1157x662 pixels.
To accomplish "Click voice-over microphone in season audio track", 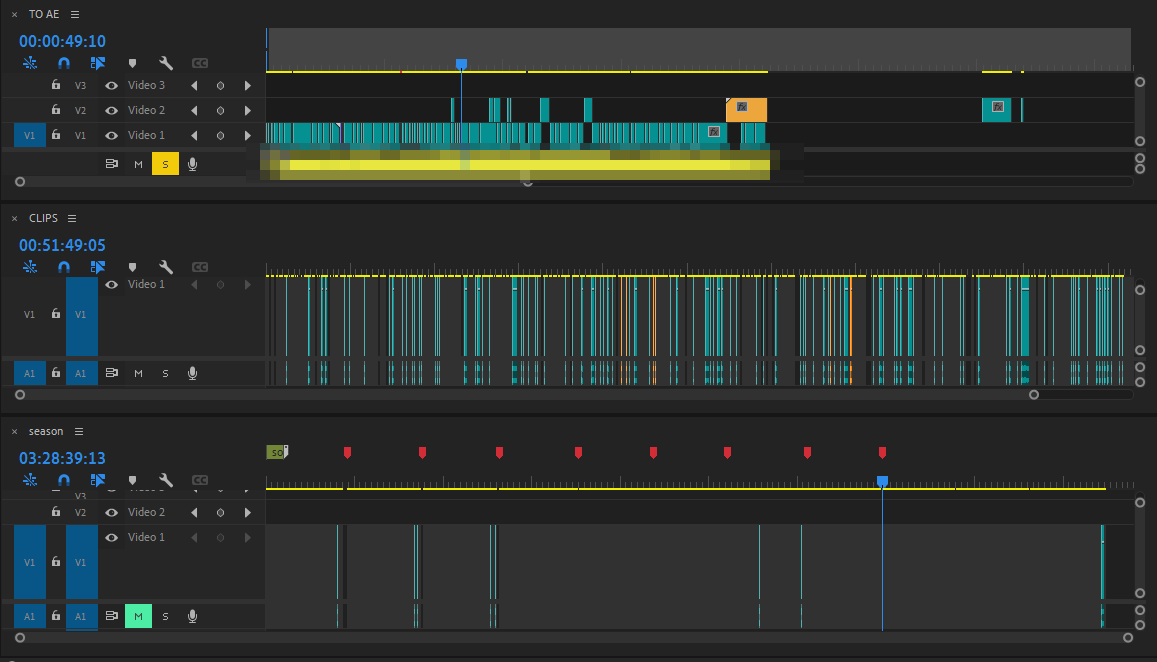I will click(192, 616).
